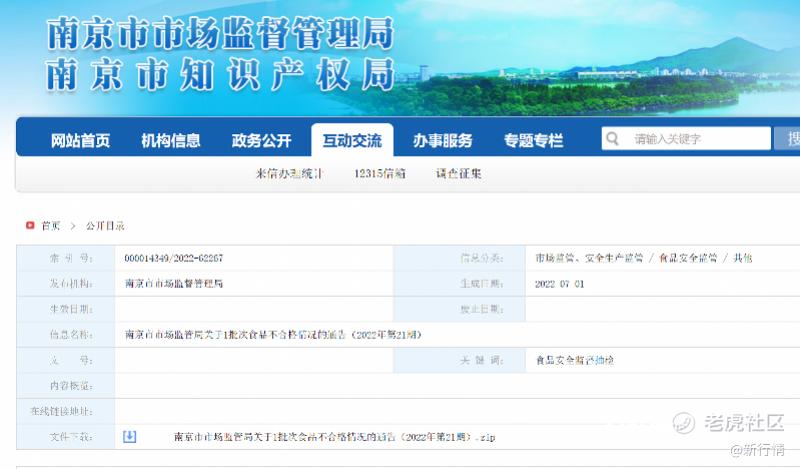
Task: Click the 南京市知识产权局 header title
Action: pos(220,75)
